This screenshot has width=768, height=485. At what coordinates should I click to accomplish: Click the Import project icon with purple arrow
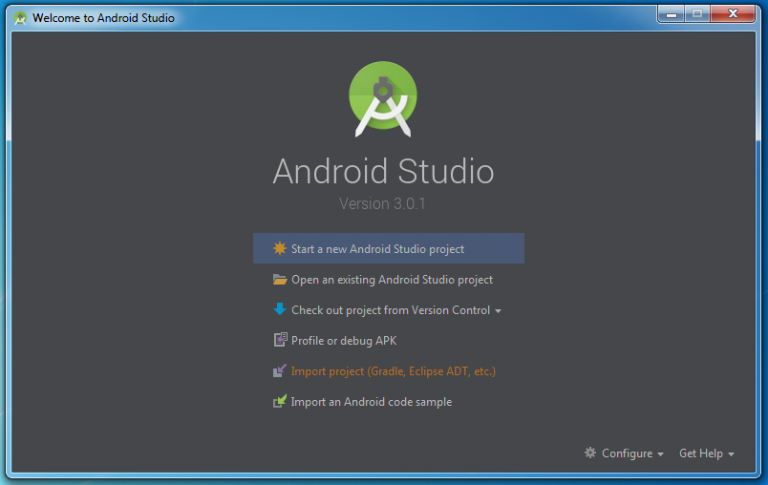(x=280, y=371)
